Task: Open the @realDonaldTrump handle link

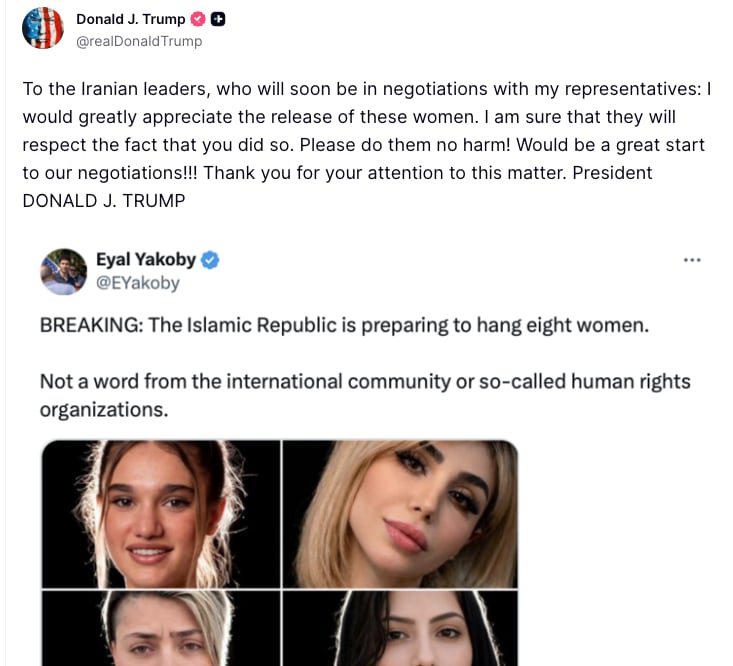Action: 139,41
